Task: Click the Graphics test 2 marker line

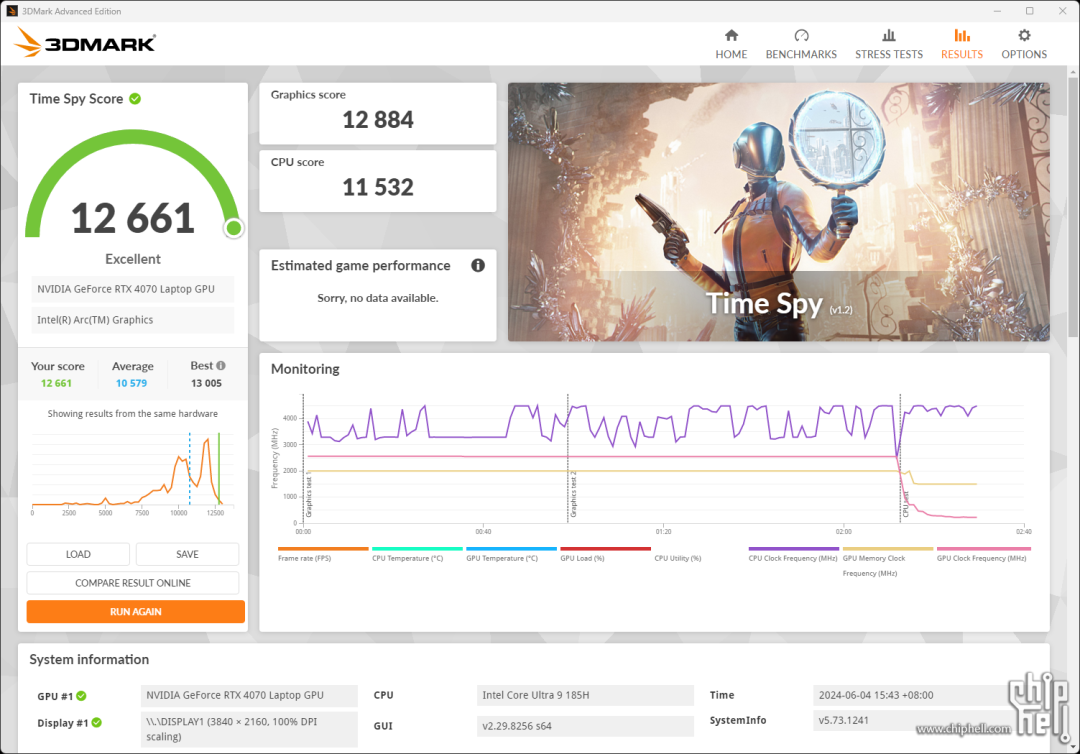Action: click(x=568, y=458)
